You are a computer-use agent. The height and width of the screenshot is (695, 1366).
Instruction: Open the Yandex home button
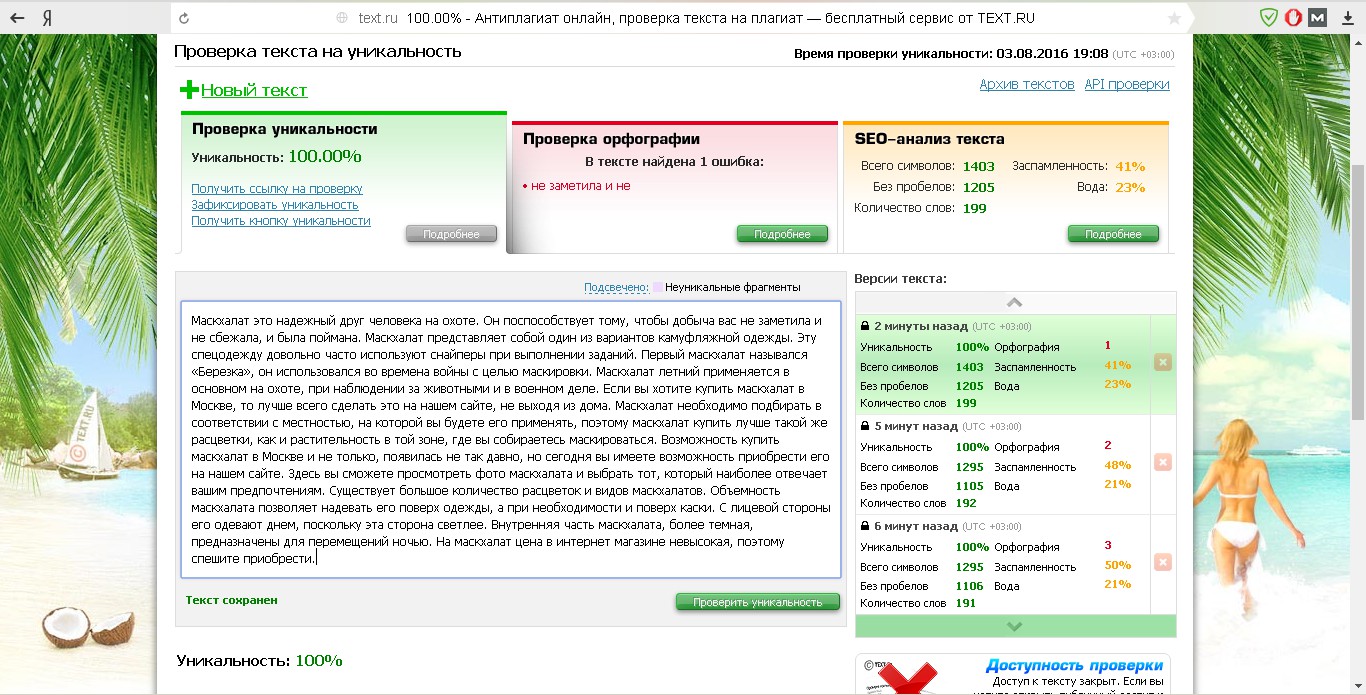click(47, 18)
